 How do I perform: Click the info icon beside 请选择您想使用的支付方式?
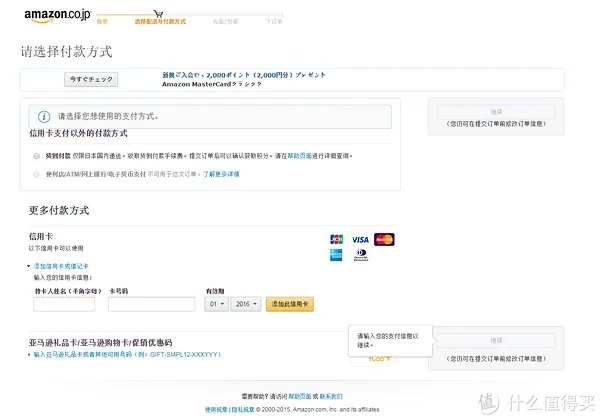[x=44, y=116]
